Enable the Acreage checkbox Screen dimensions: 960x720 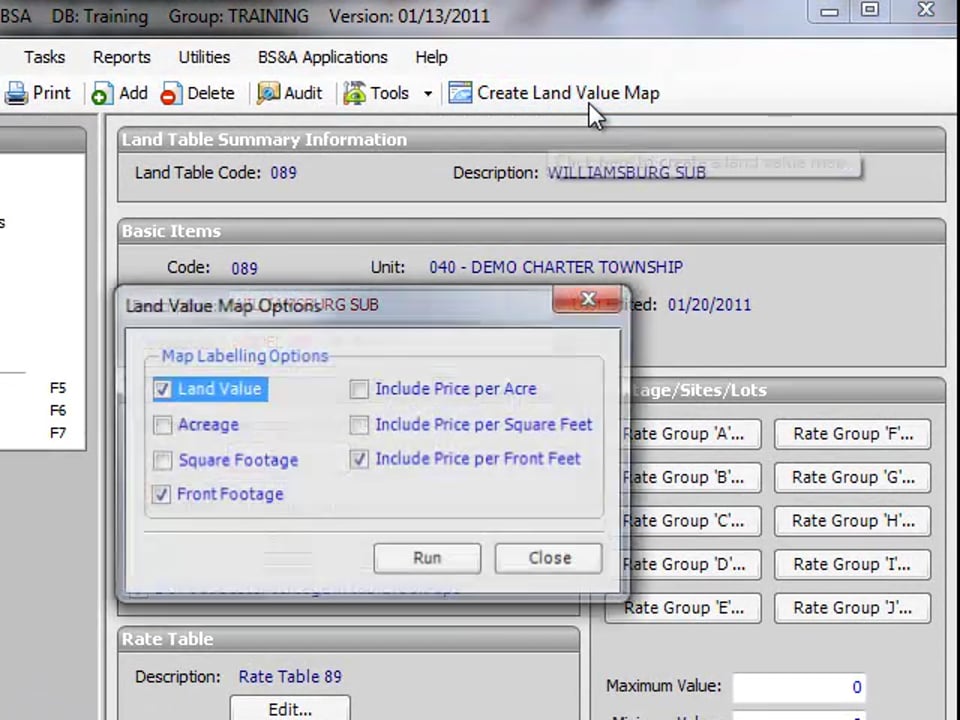[x=163, y=425]
